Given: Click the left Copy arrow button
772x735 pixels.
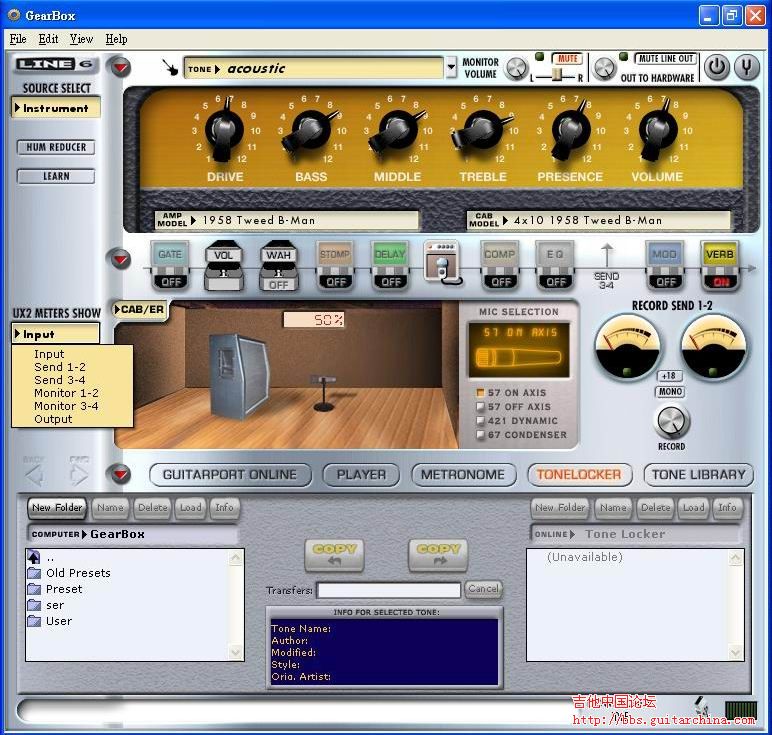Looking at the screenshot, I should pyautogui.click(x=334, y=553).
